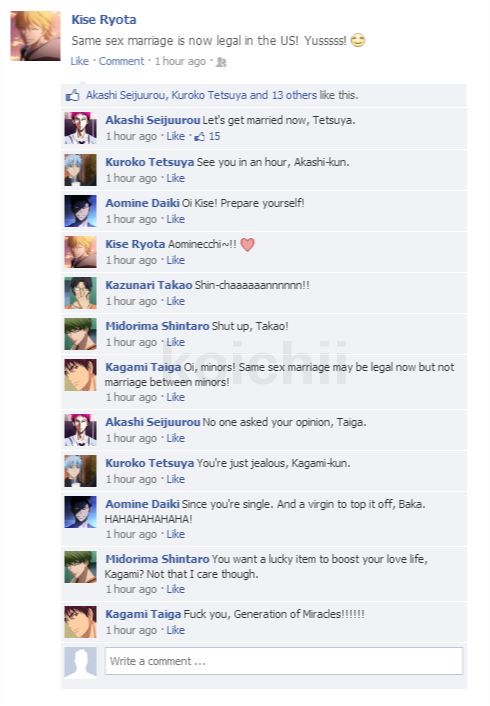Like Aomine's "Since you're single" comment
490x706 pixels.
(176, 534)
